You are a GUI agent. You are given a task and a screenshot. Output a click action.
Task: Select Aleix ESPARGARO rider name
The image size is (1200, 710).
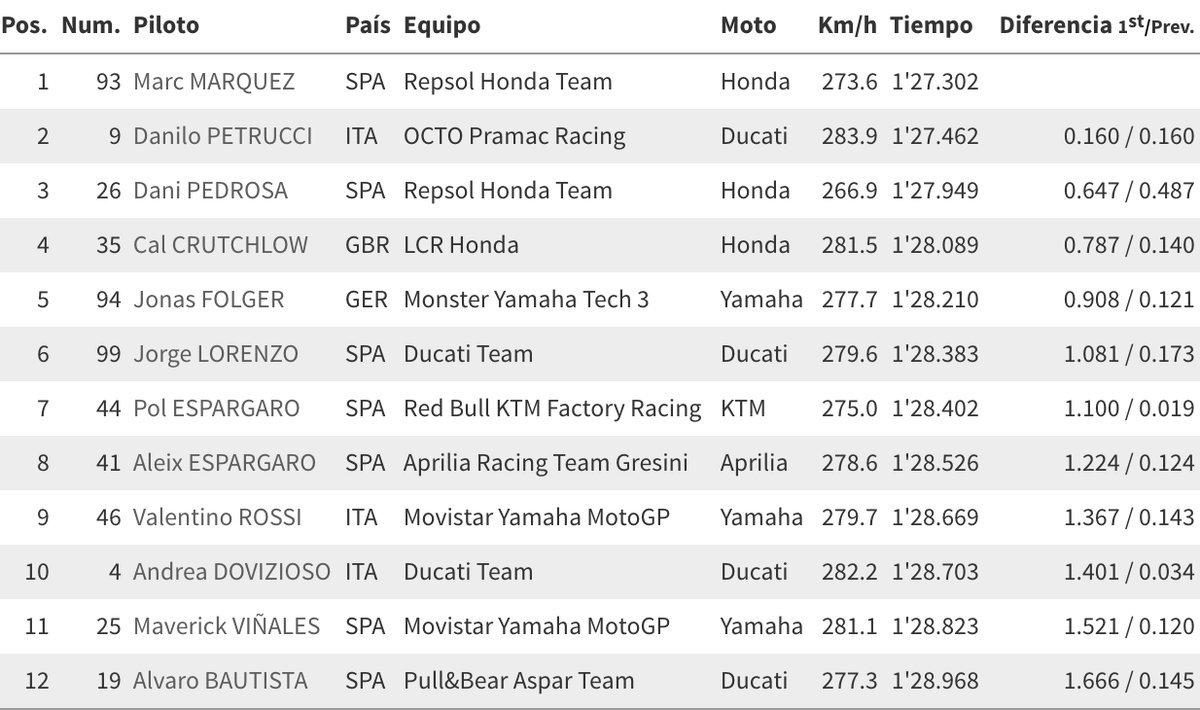pos(224,463)
